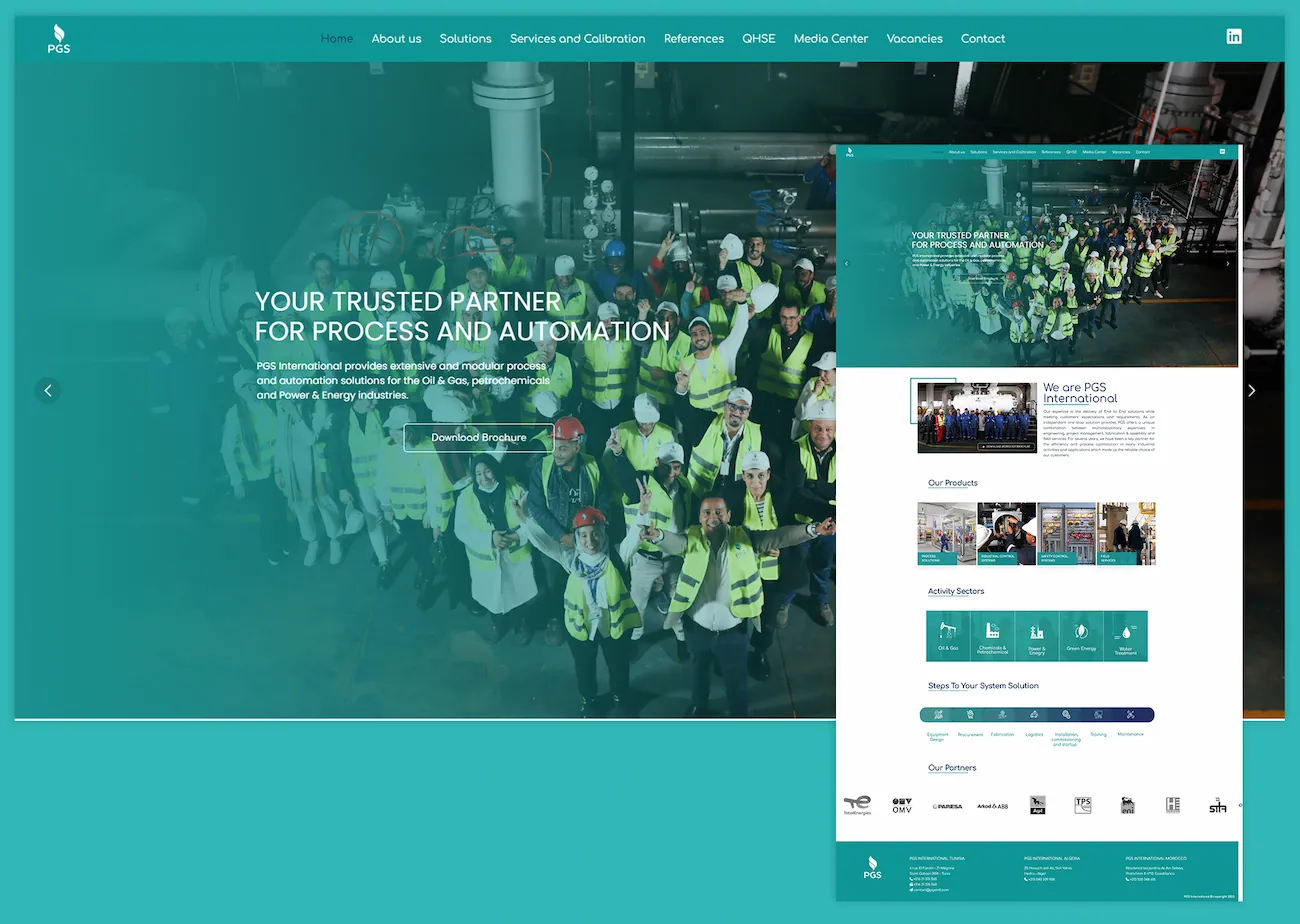Go to the QHSE page
1300x924 pixels.
click(758, 39)
